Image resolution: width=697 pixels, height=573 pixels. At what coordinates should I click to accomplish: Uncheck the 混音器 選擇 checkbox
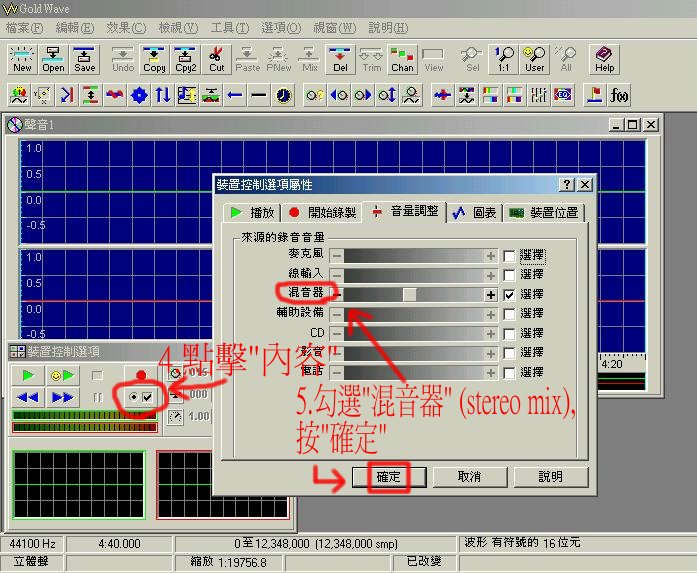[x=510, y=295]
